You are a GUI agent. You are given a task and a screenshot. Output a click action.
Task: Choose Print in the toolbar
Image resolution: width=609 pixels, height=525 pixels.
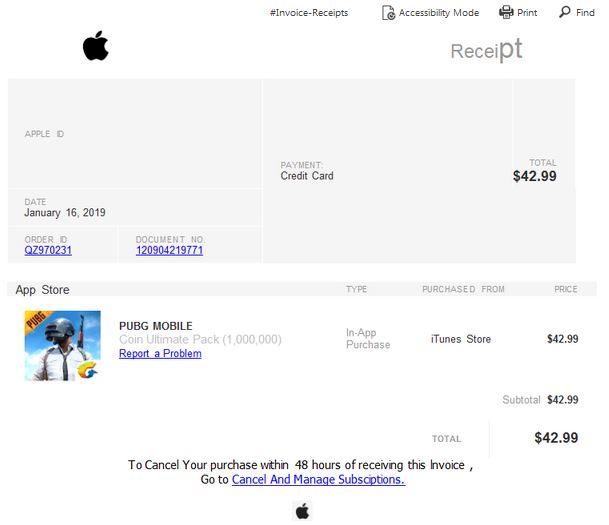pos(527,13)
